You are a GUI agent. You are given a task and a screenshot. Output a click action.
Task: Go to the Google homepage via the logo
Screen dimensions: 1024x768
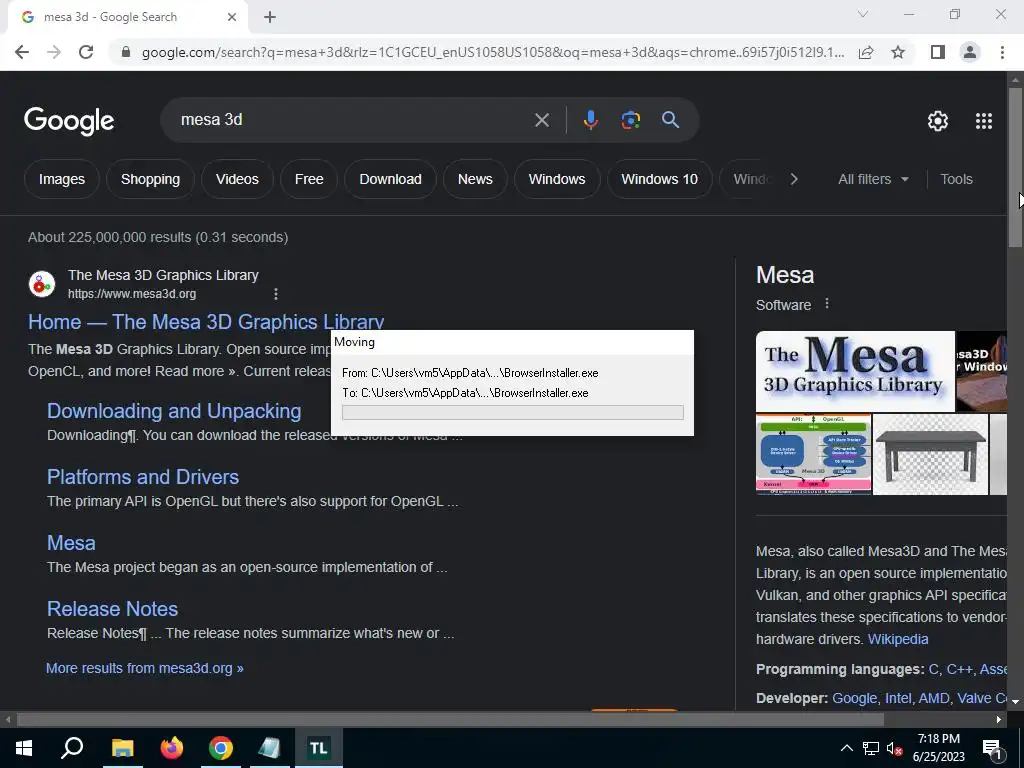[69, 121]
